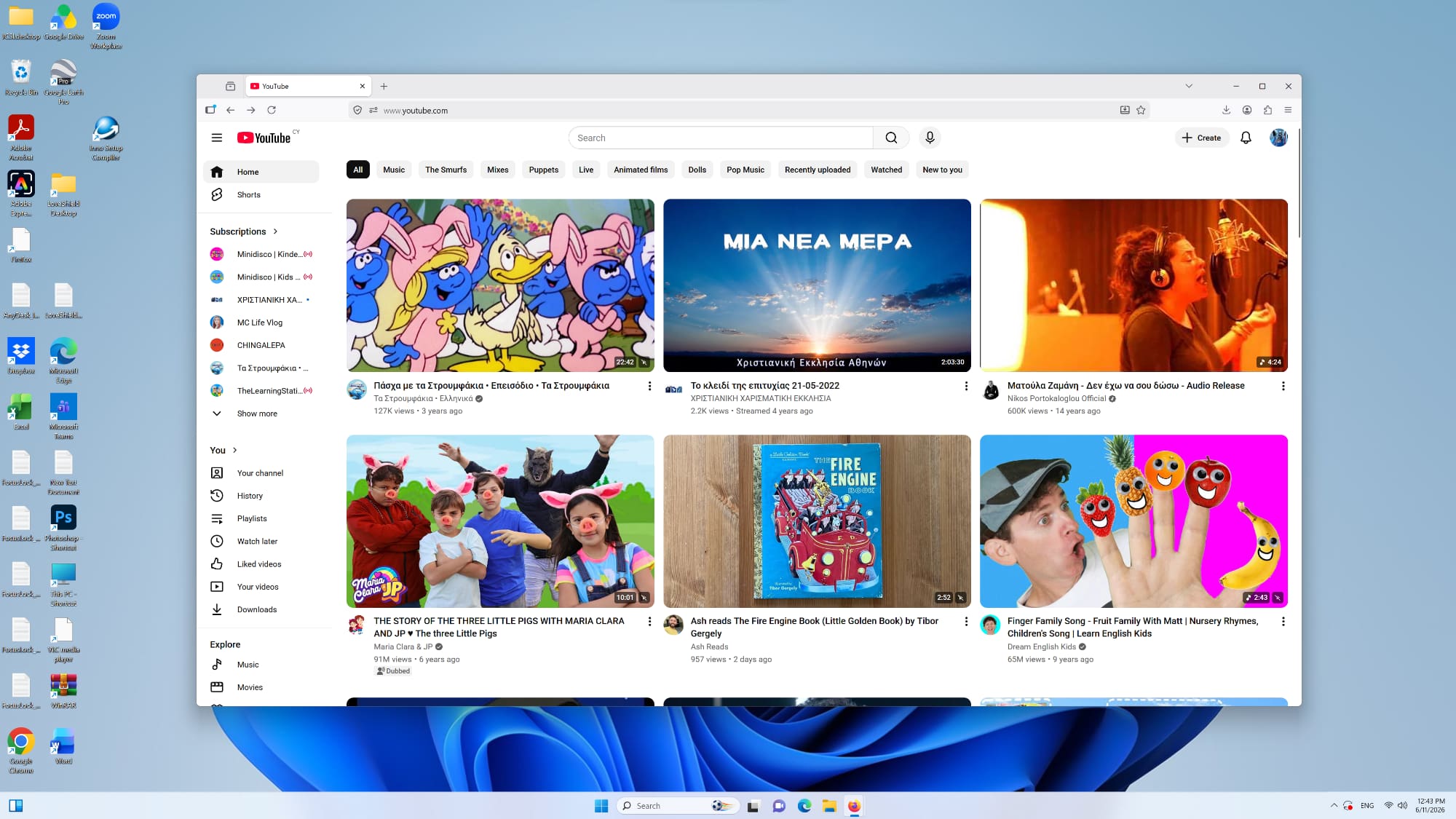Open a new browser tab
Image resolution: width=1456 pixels, height=819 pixels.
(x=384, y=86)
